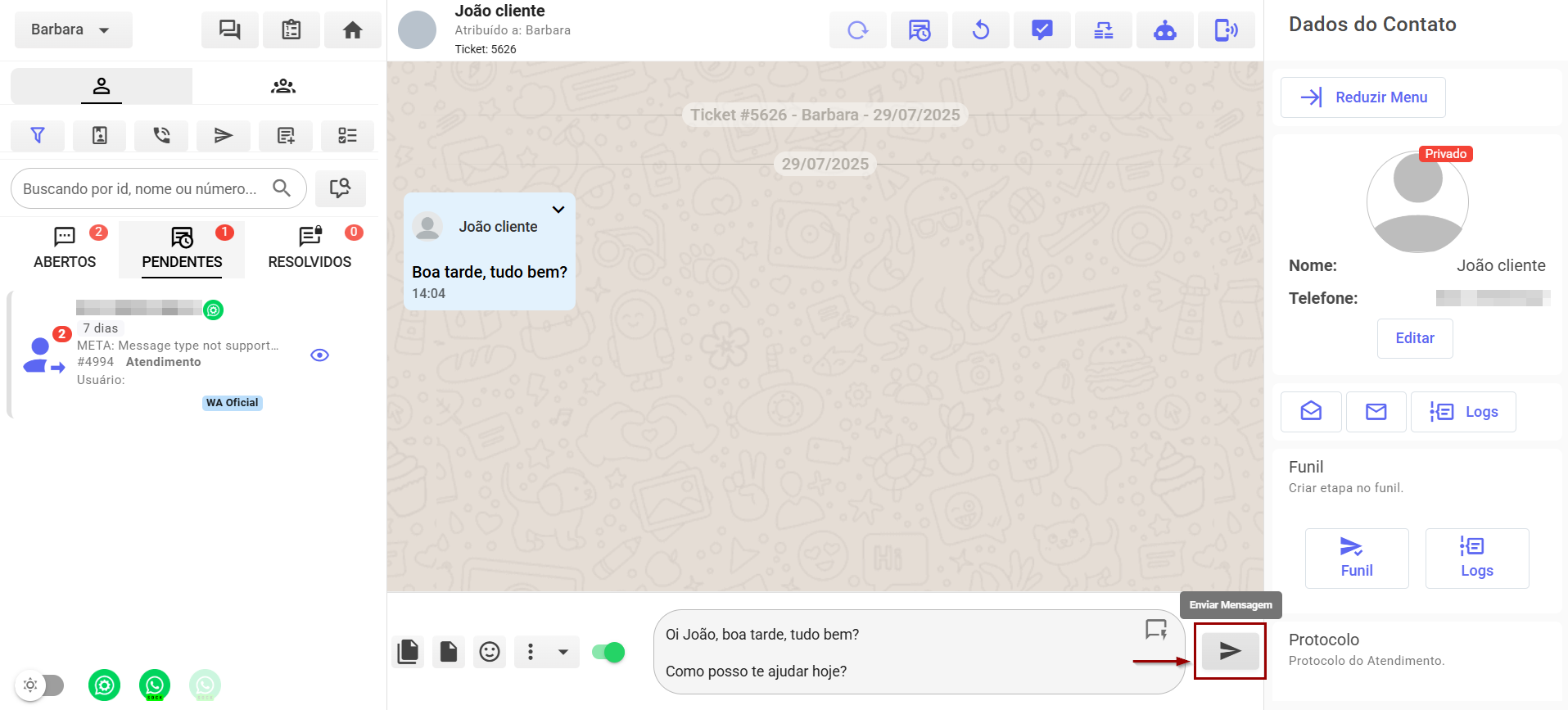Click the eye icon on ticket #4994
Screen dimensions: 1568x710
320,355
